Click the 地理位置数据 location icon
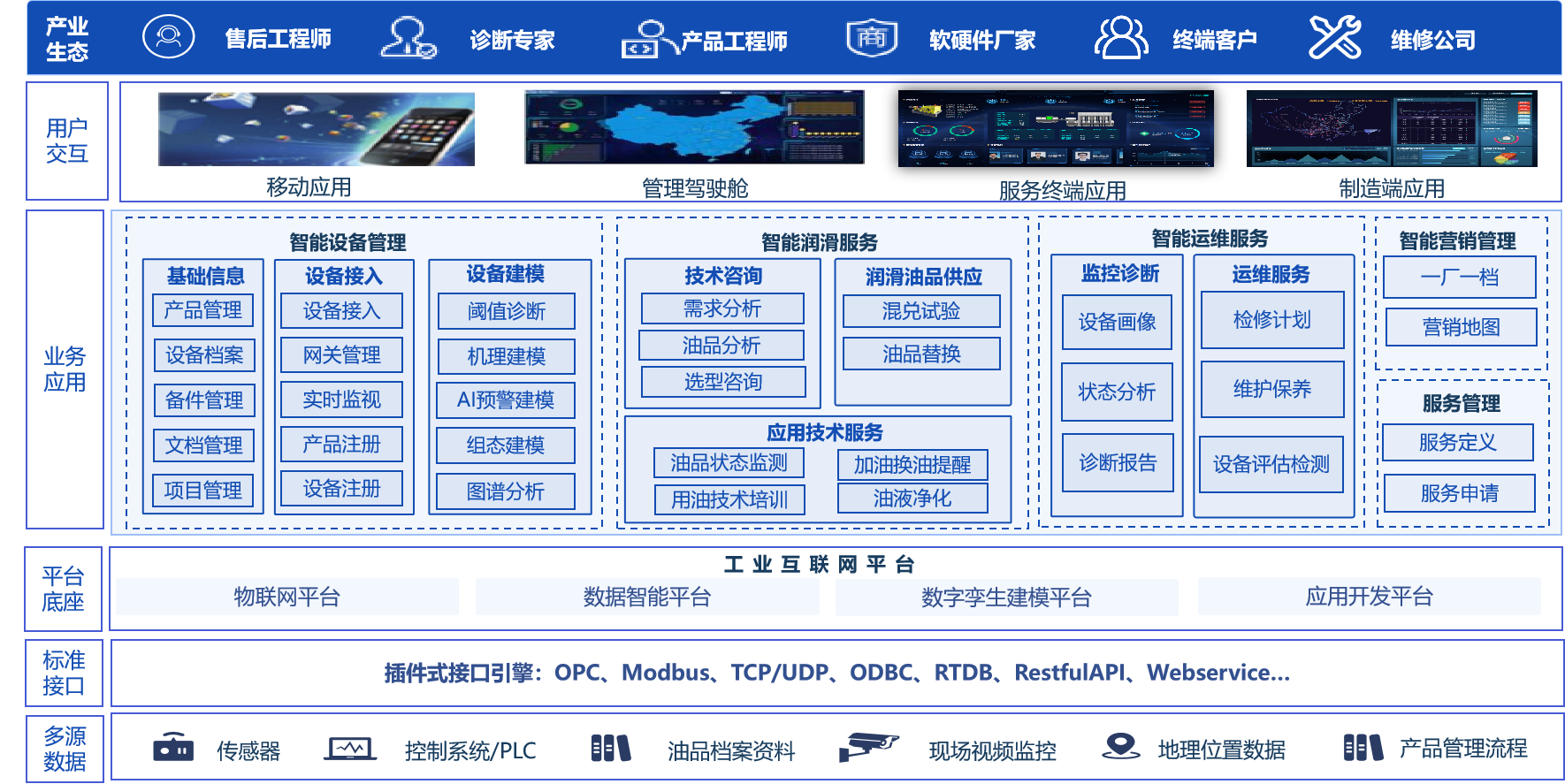 [1121, 747]
